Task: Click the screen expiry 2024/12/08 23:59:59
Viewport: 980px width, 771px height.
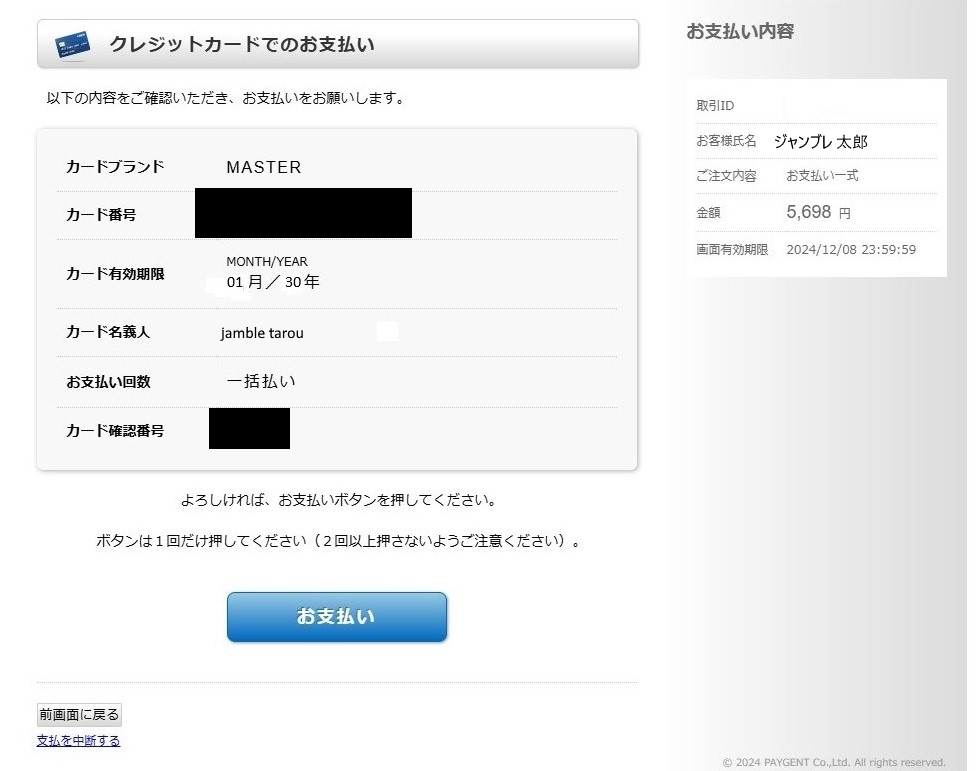Action: [851, 250]
